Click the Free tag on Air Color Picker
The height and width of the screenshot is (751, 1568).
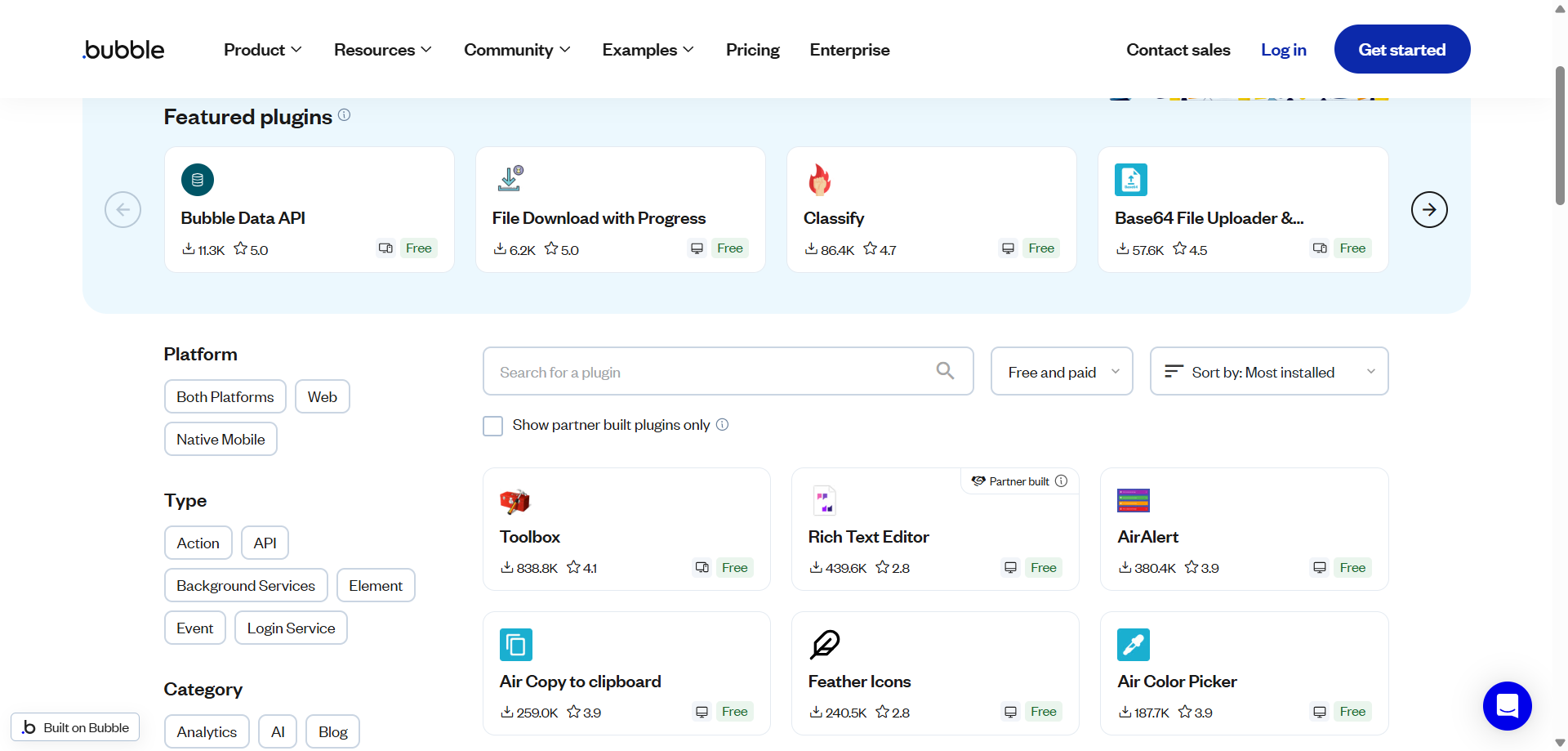pos(1352,712)
